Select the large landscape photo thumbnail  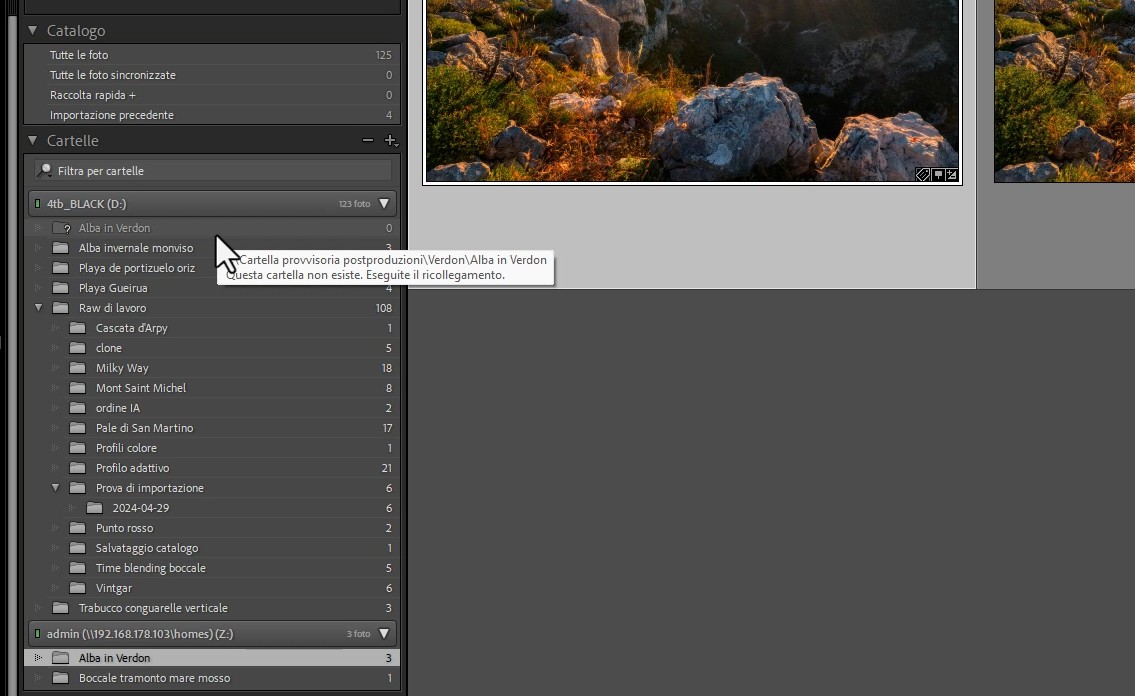point(692,90)
